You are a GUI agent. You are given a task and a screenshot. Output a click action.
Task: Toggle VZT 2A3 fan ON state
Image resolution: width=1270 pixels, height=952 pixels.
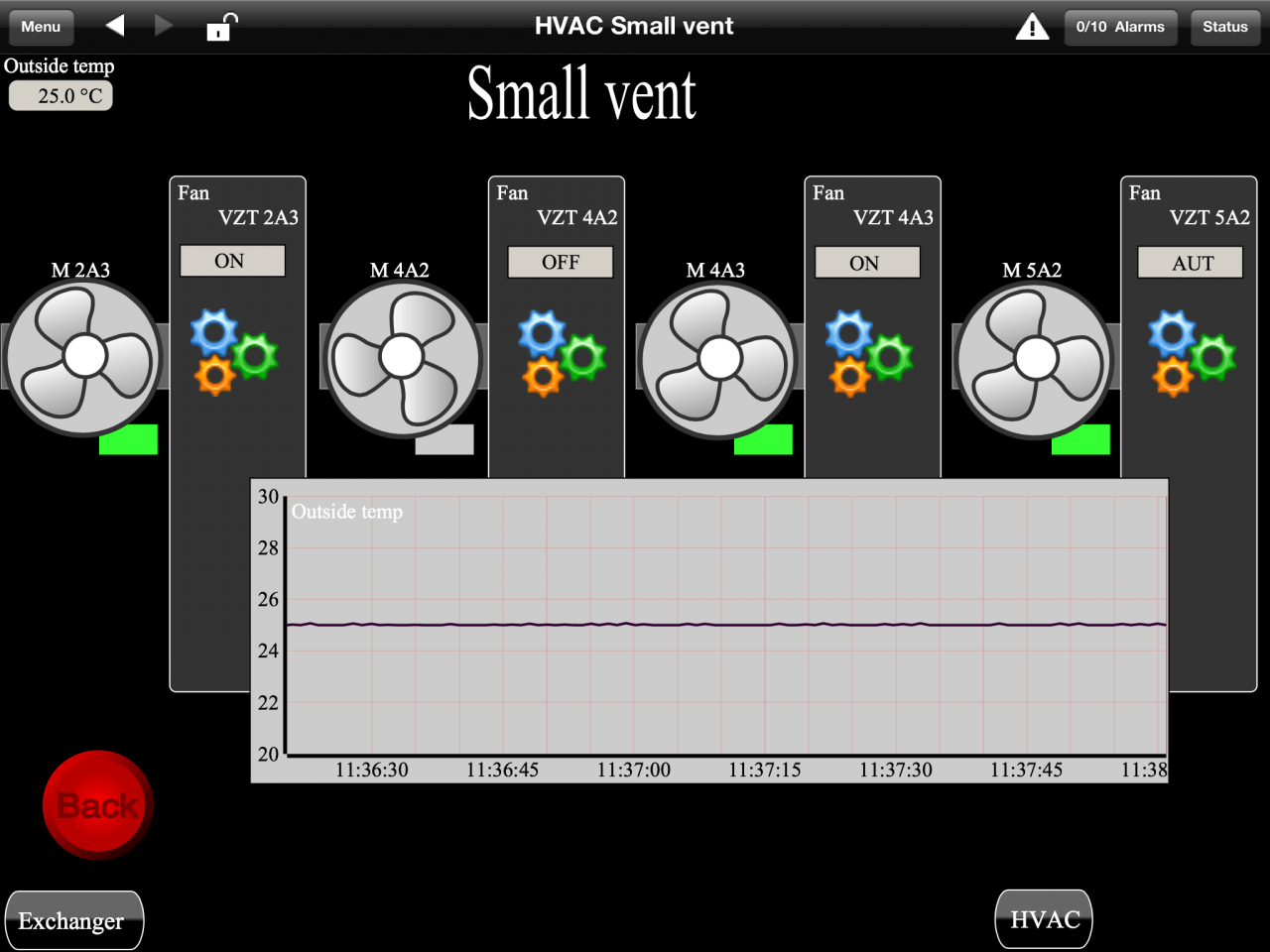pos(232,261)
